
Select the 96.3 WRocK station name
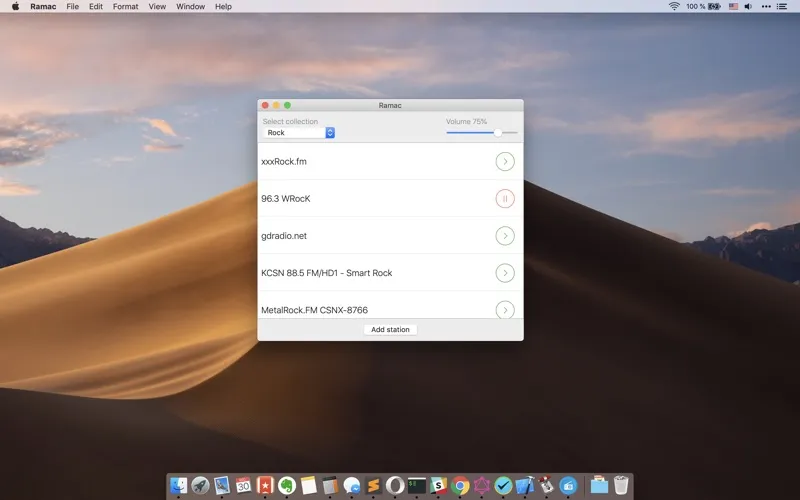pyautogui.click(x=286, y=198)
